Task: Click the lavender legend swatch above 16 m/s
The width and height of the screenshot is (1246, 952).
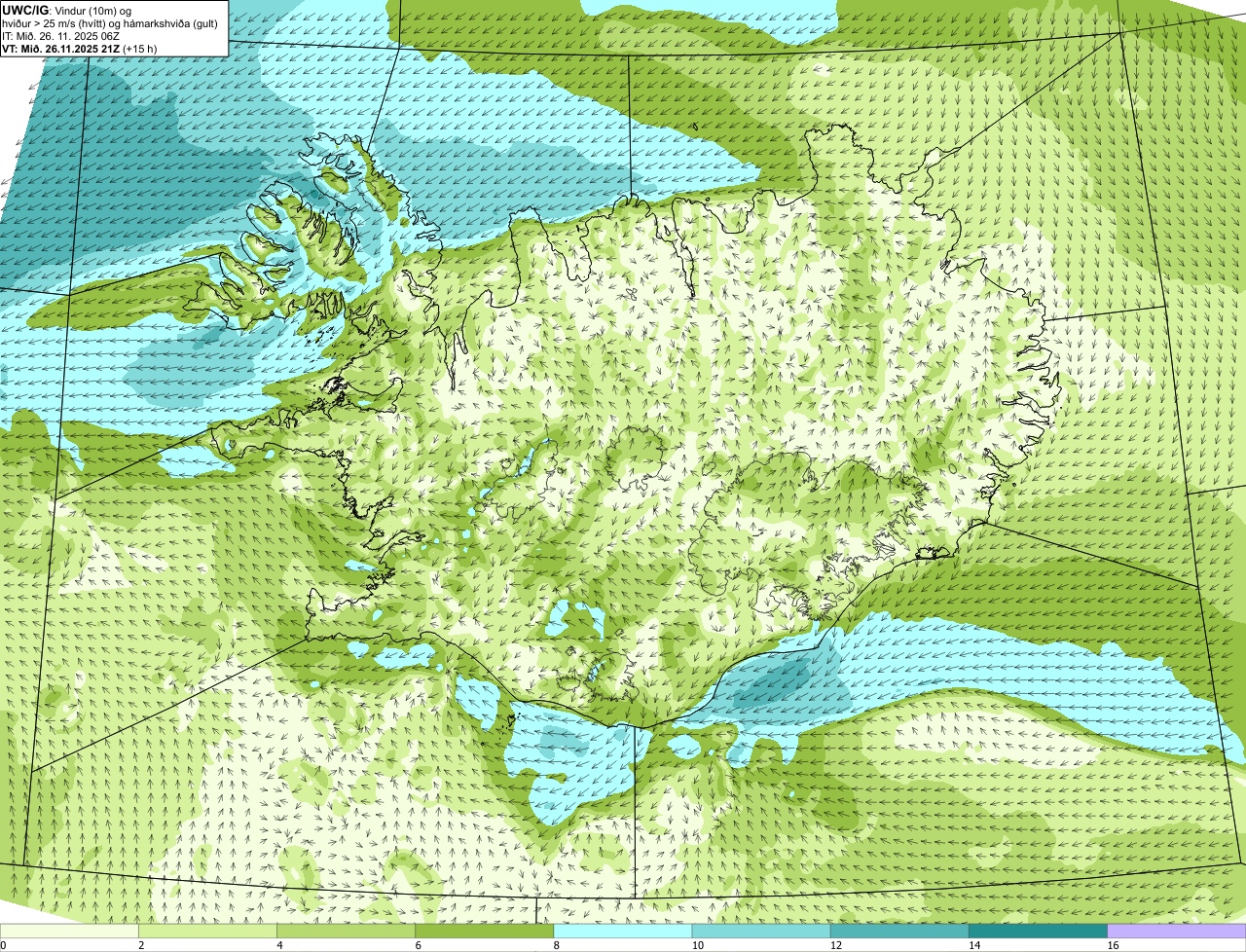Action: tap(1177, 932)
